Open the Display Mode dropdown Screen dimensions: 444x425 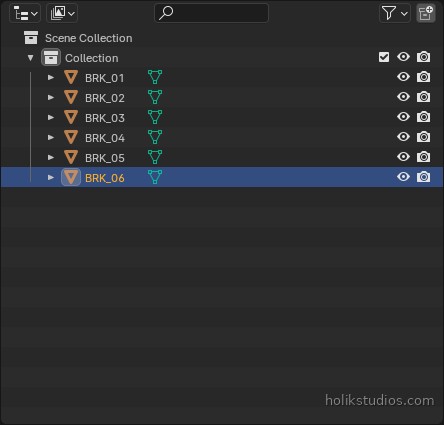tap(62, 13)
